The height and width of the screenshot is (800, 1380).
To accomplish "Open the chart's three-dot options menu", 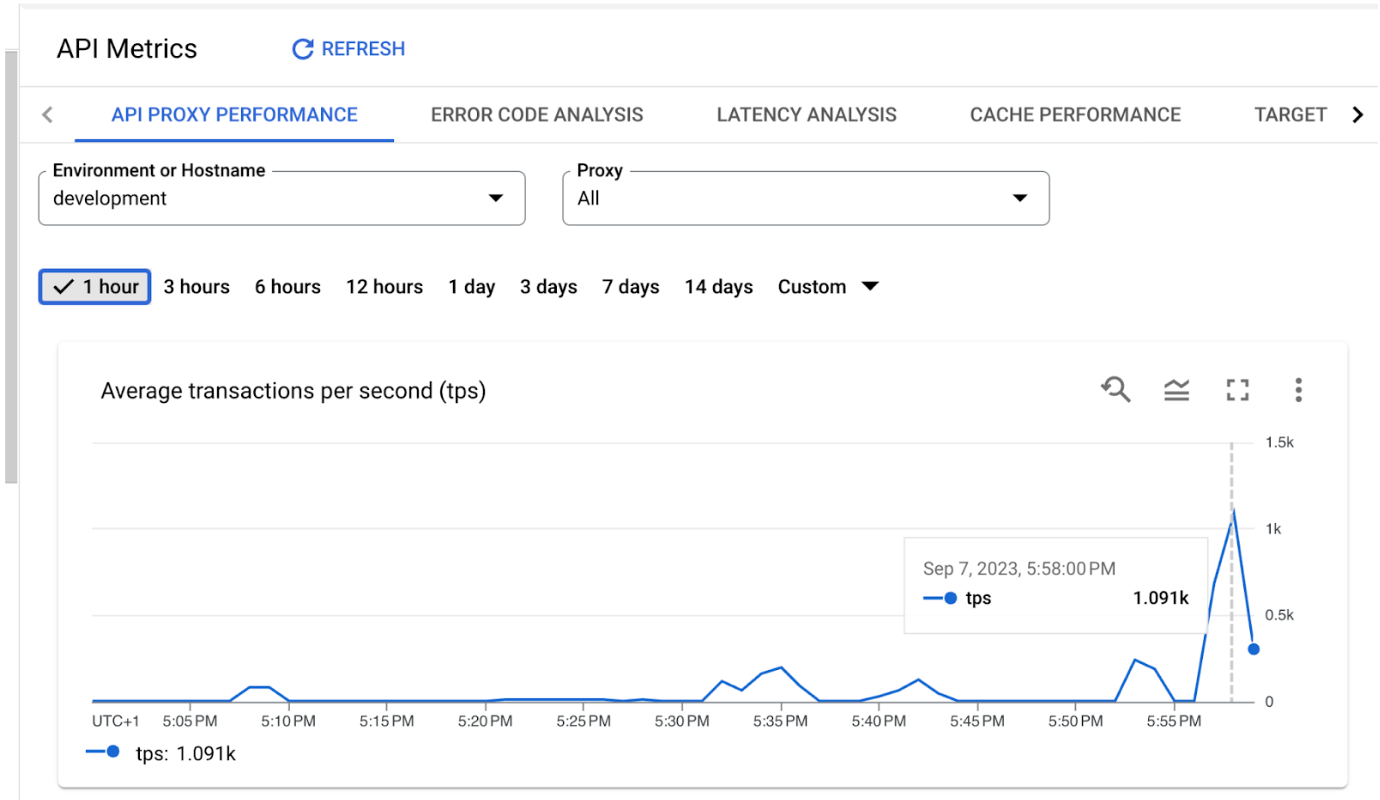I will point(1297,390).
